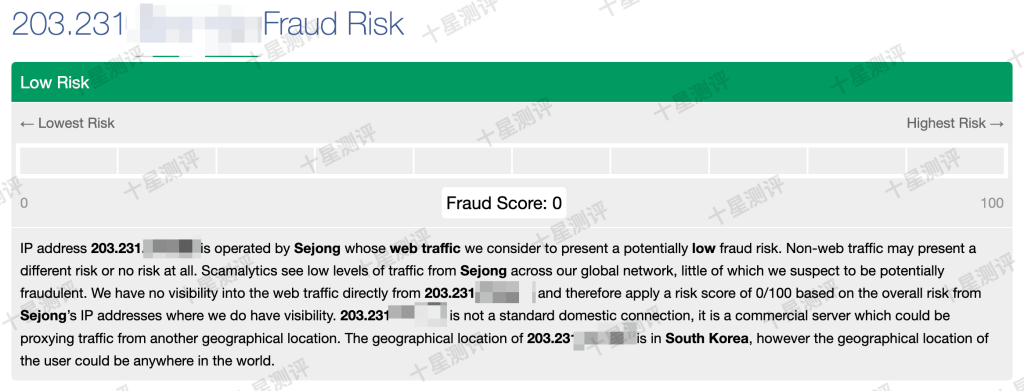
Task: Click the fifth risk bar segment
Action: click(462, 161)
